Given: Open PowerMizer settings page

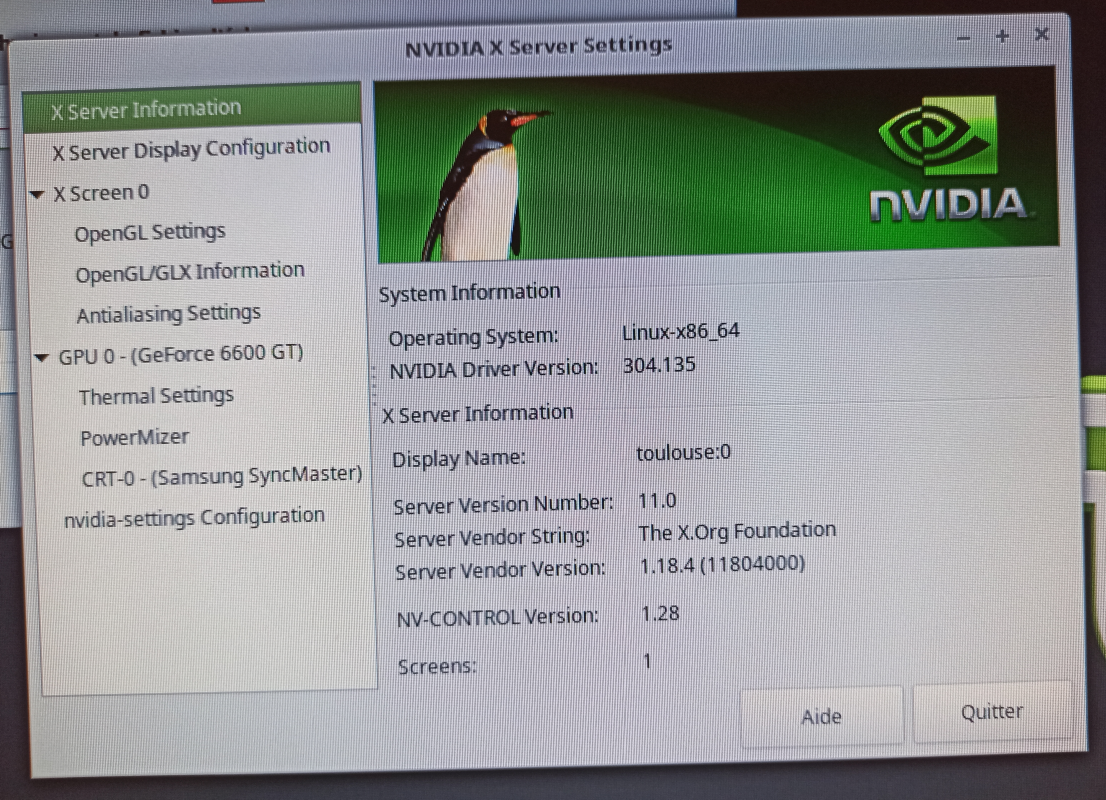Looking at the screenshot, I should tap(135, 437).
